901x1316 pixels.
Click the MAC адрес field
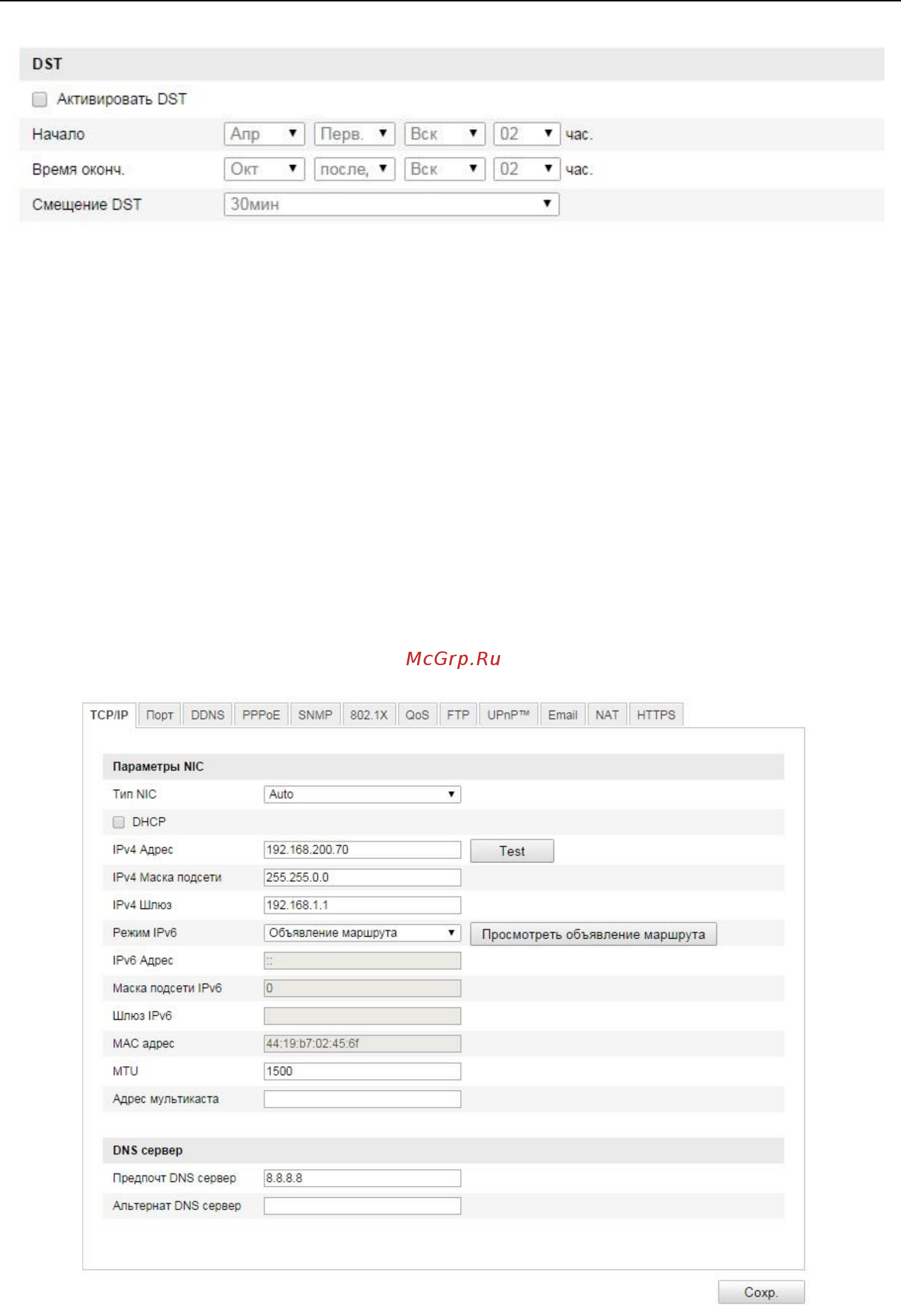pos(362,1044)
